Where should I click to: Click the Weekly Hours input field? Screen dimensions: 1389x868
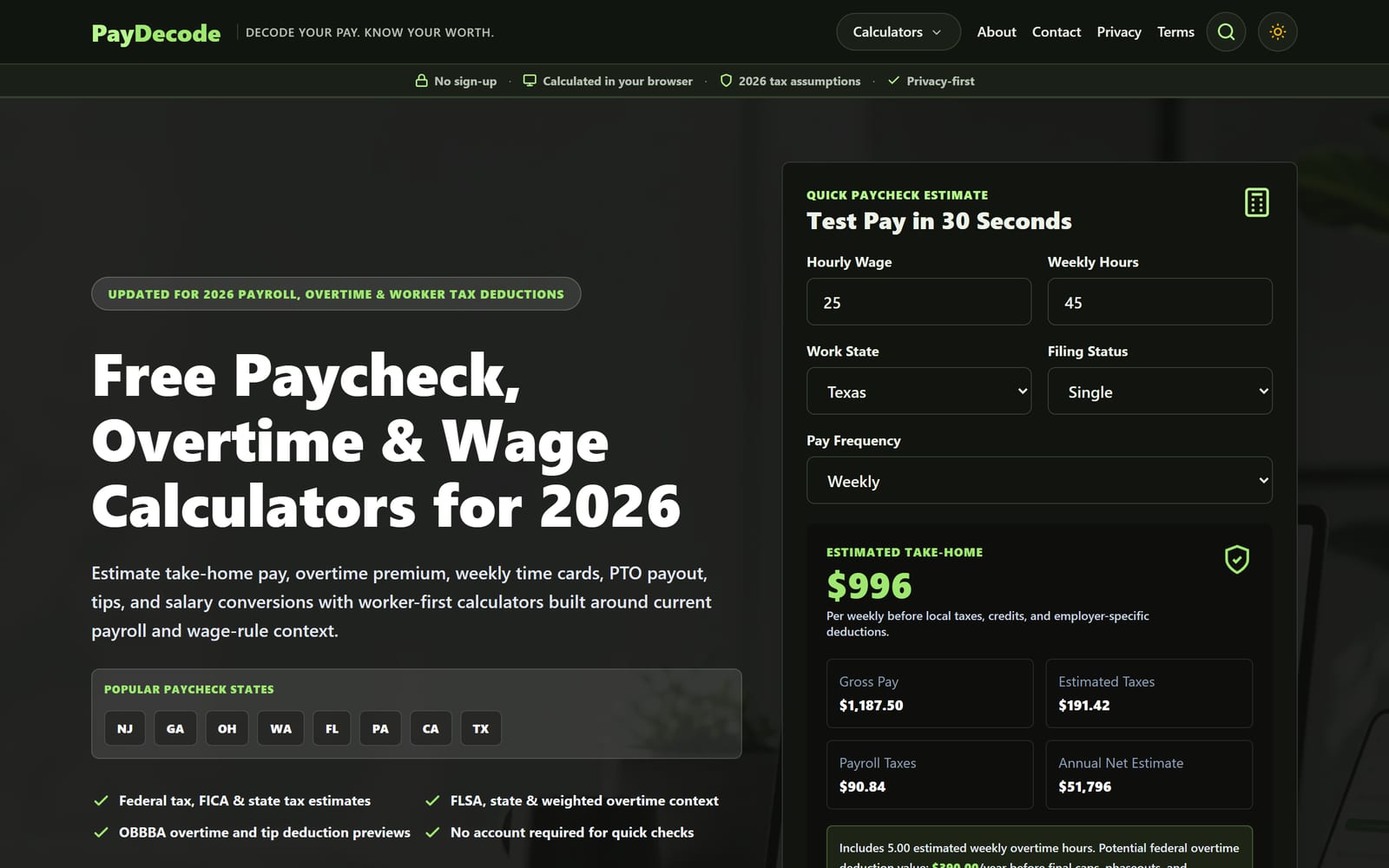click(x=1160, y=302)
